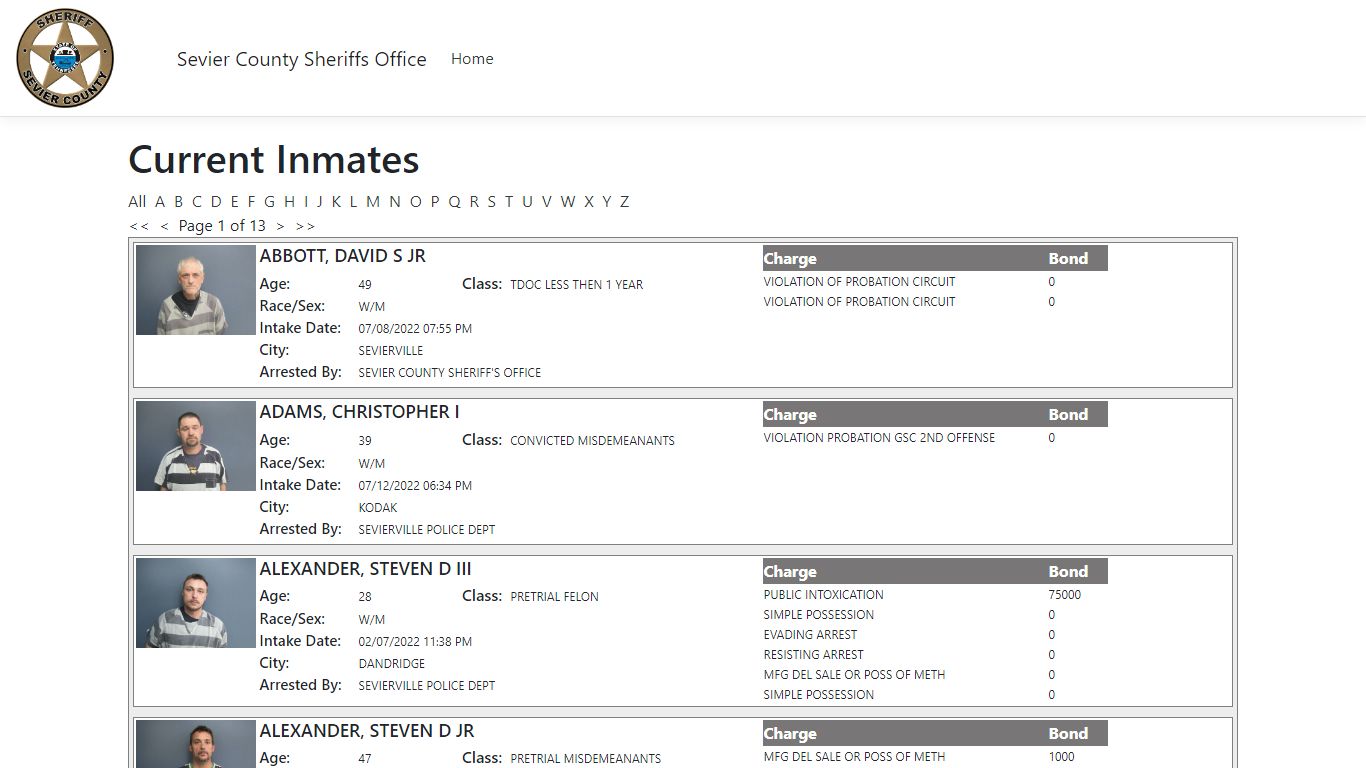Click charge 'RESISTING ARREST'
Screen dimensions: 1366x768
click(814, 655)
